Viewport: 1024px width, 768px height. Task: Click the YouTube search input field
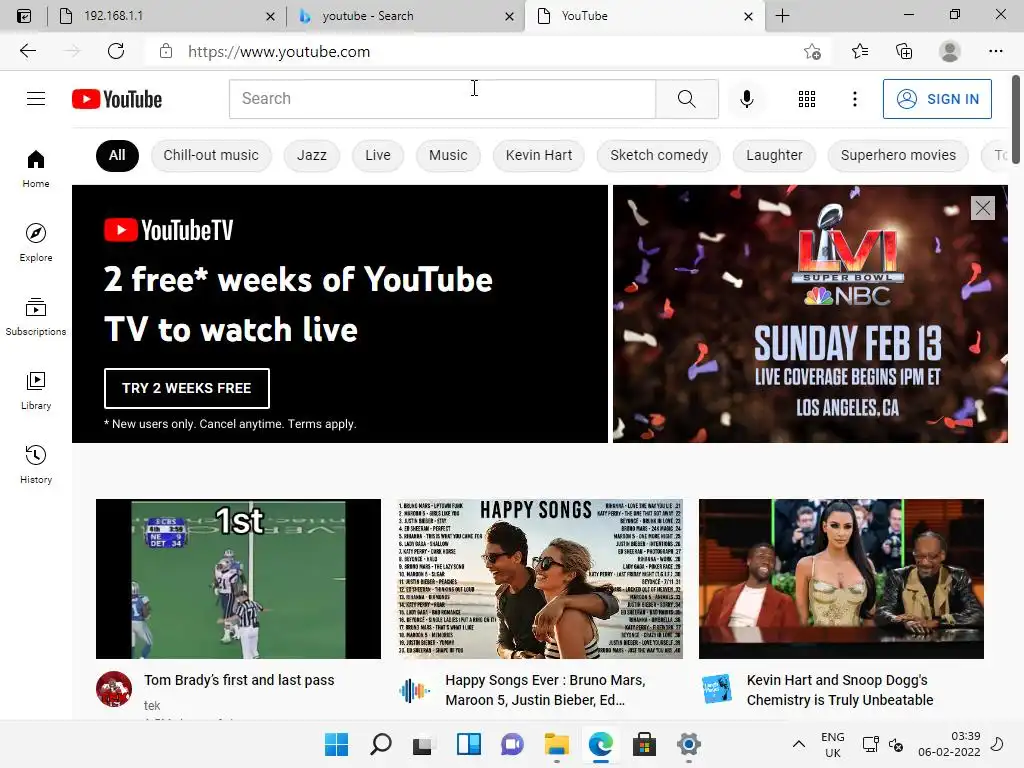coord(442,99)
